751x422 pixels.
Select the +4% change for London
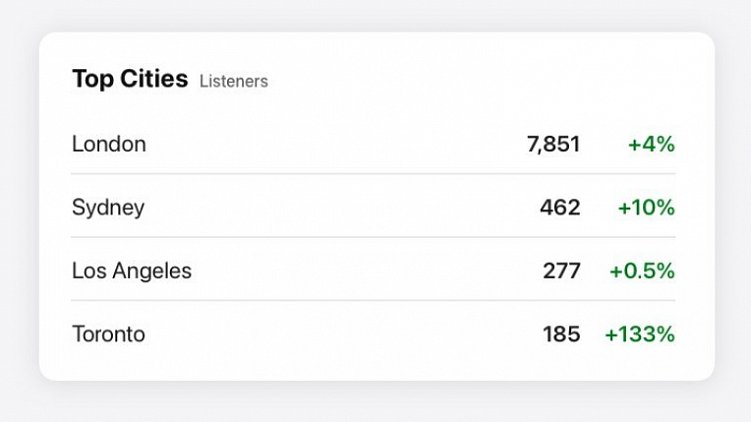(651, 144)
